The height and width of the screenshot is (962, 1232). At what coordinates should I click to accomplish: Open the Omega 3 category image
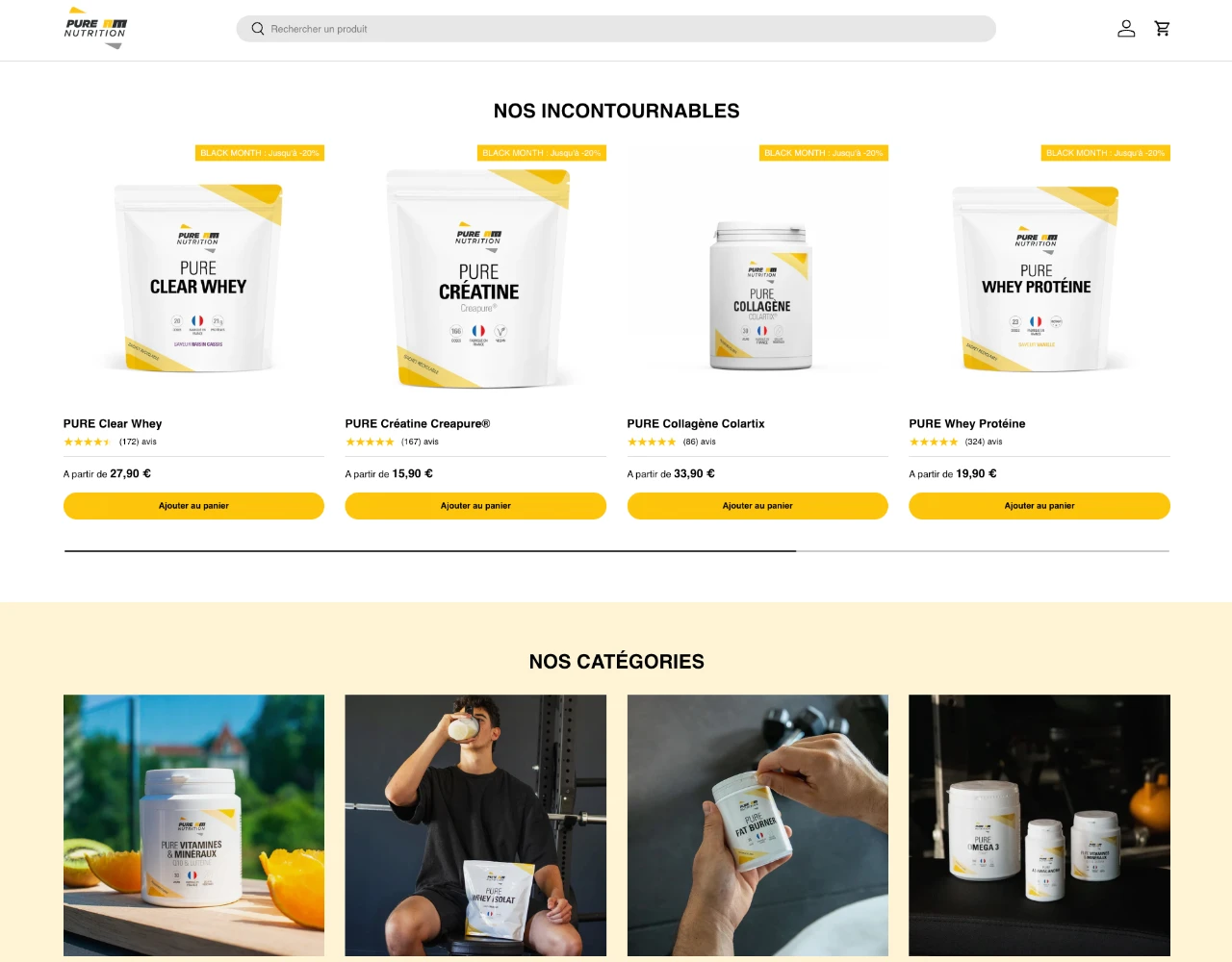coord(1039,825)
